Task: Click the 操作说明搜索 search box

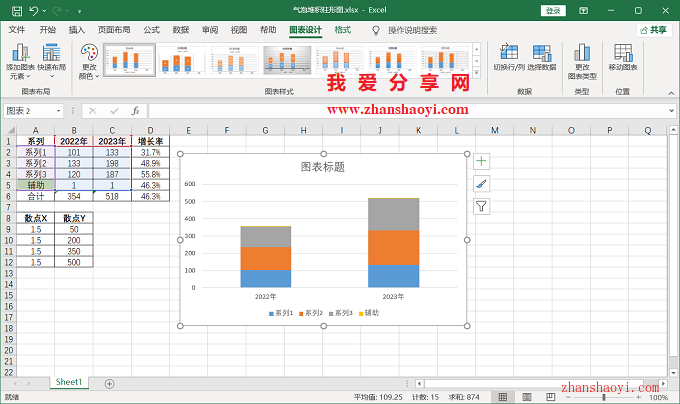Action: click(412, 30)
